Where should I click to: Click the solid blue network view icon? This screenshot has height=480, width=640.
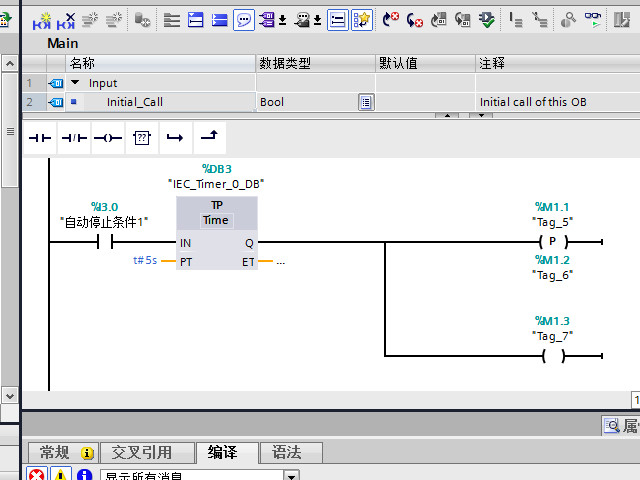220,20
